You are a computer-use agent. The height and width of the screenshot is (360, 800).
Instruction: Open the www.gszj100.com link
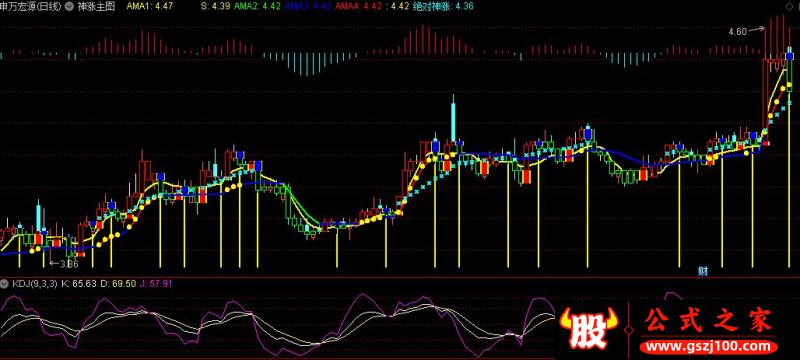[709, 348]
